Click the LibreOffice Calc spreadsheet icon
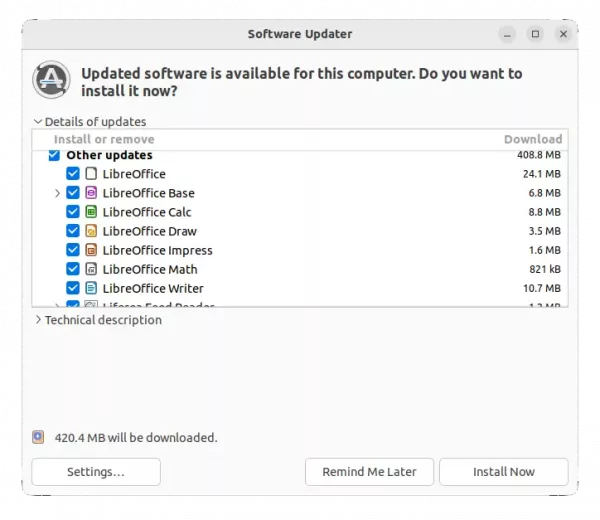Viewport: 600px width, 520px height. (x=91, y=212)
